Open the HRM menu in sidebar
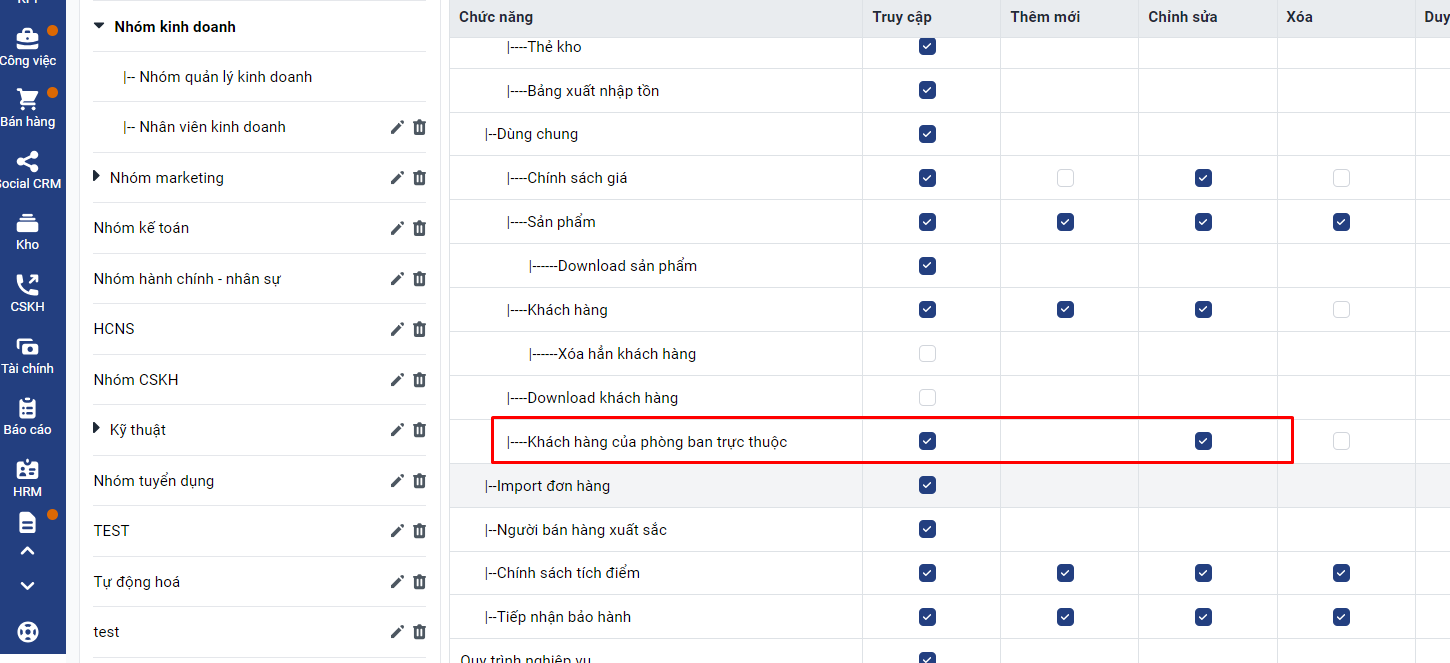1450x663 pixels. [x=27, y=477]
